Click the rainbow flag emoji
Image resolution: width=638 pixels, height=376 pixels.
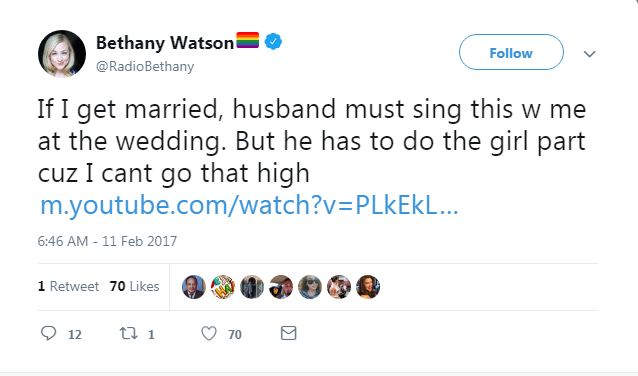click(247, 40)
